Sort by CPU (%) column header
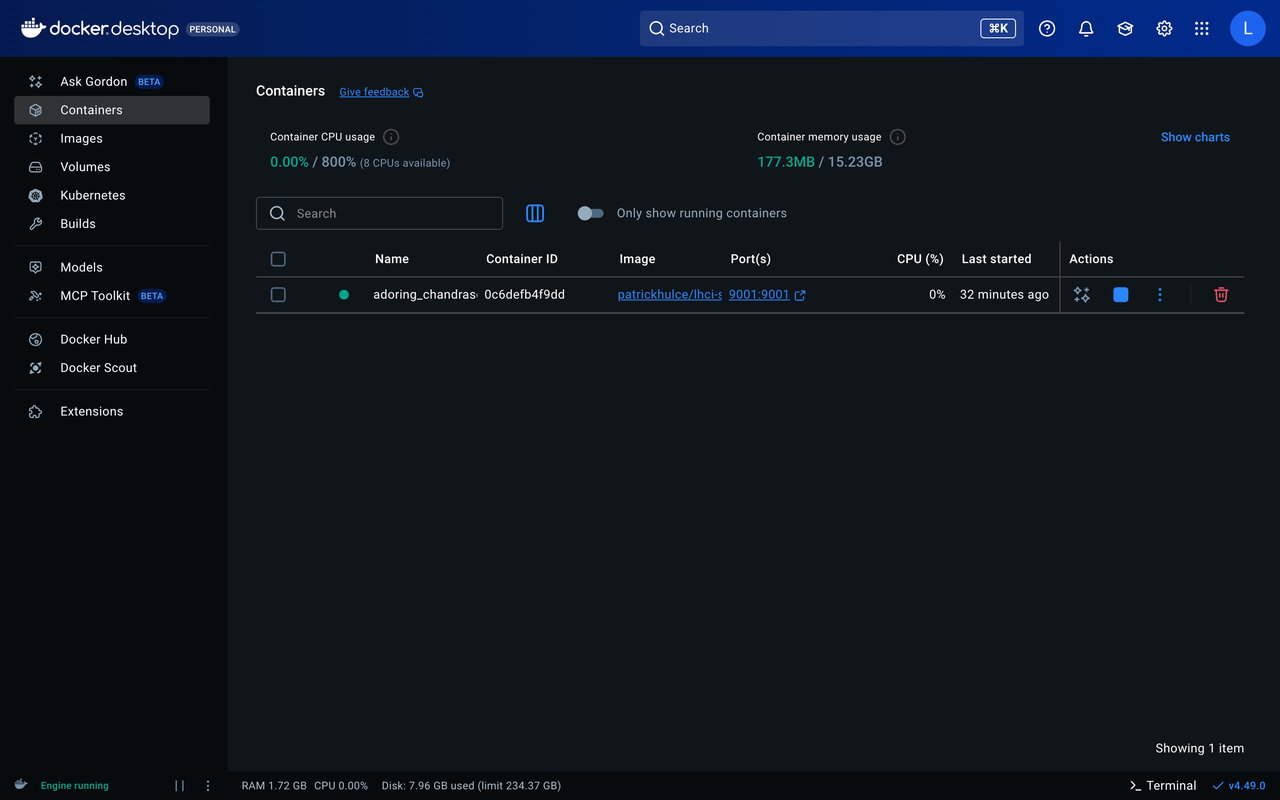Image resolution: width=1280 pixels, height=800 pixels. pos(920,259)
